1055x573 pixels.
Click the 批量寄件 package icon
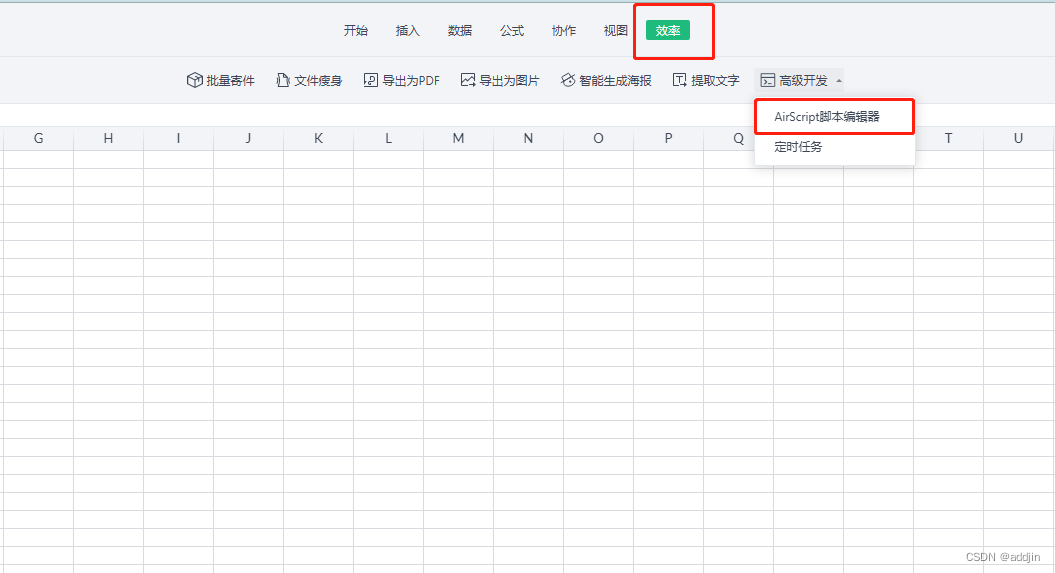(195, 80)
